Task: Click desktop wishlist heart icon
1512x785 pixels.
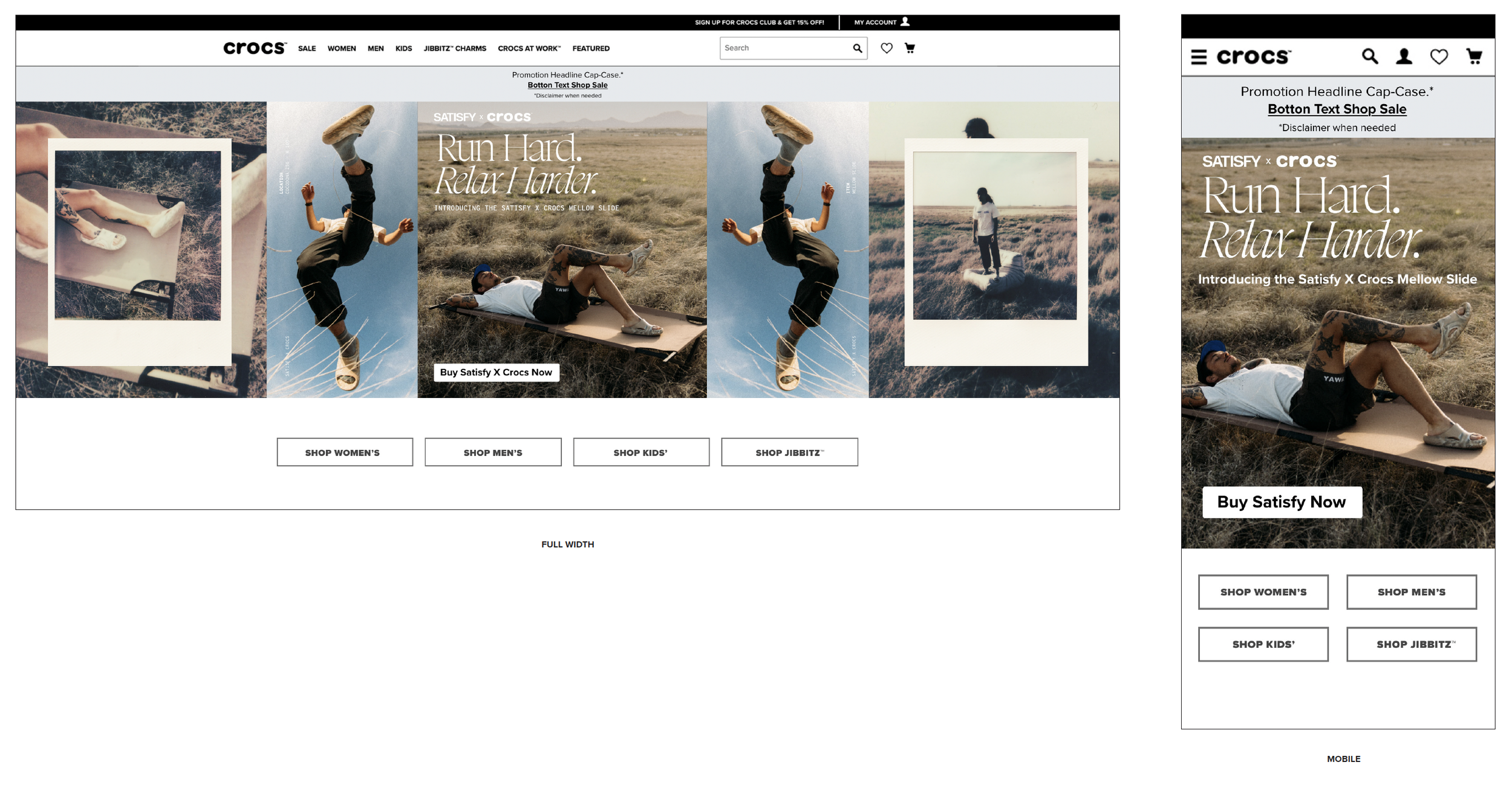Action: [886, 48]
